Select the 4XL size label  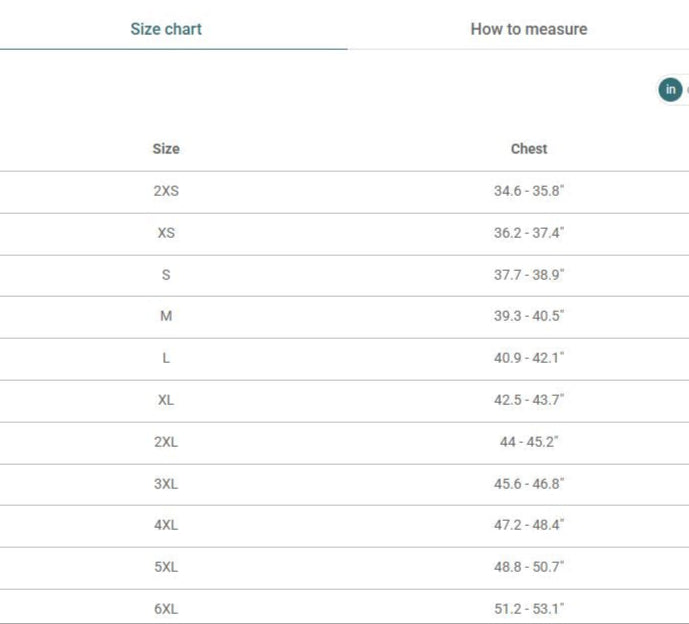click(166, 525)
